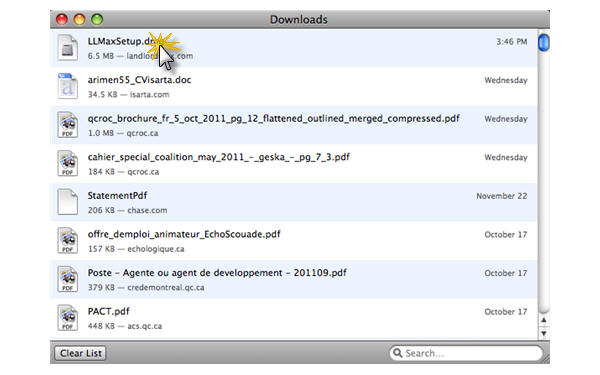Viewport: 600px width, 375px height.
Task: Click the 1.0 MB — qcroc.ca details
Action: [123, 133]
